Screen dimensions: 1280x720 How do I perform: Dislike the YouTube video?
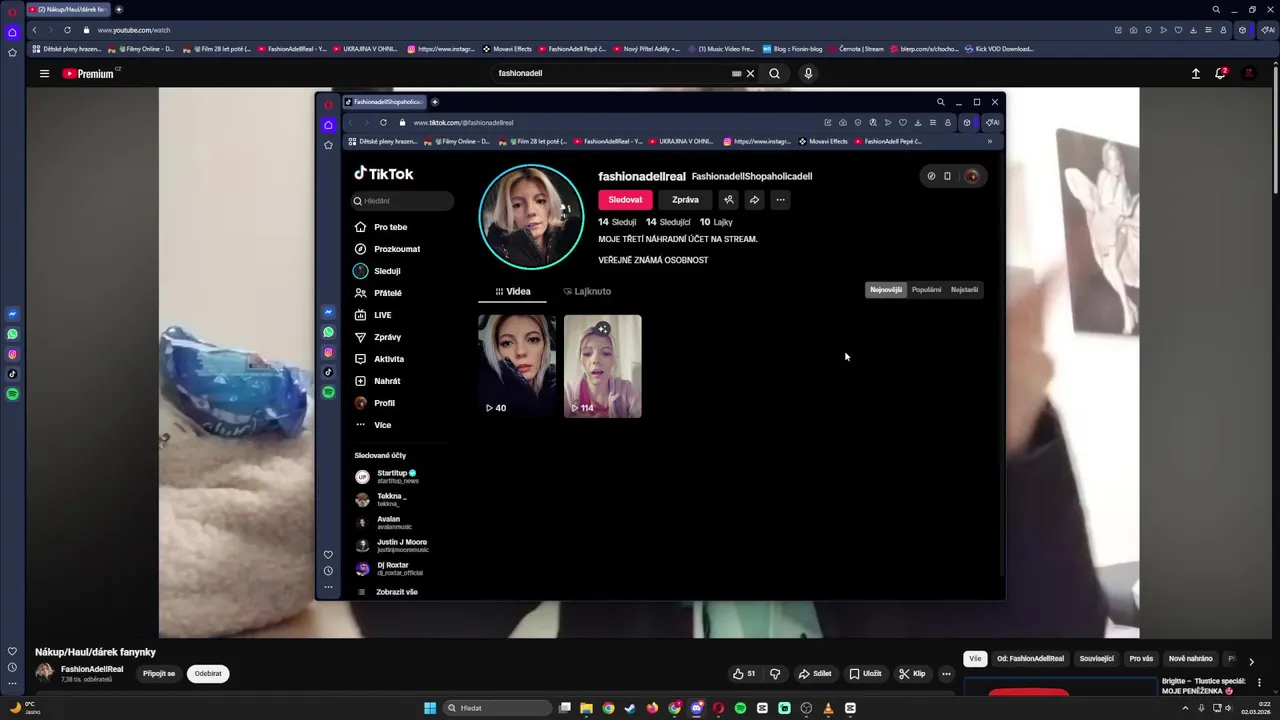[775, 674]
